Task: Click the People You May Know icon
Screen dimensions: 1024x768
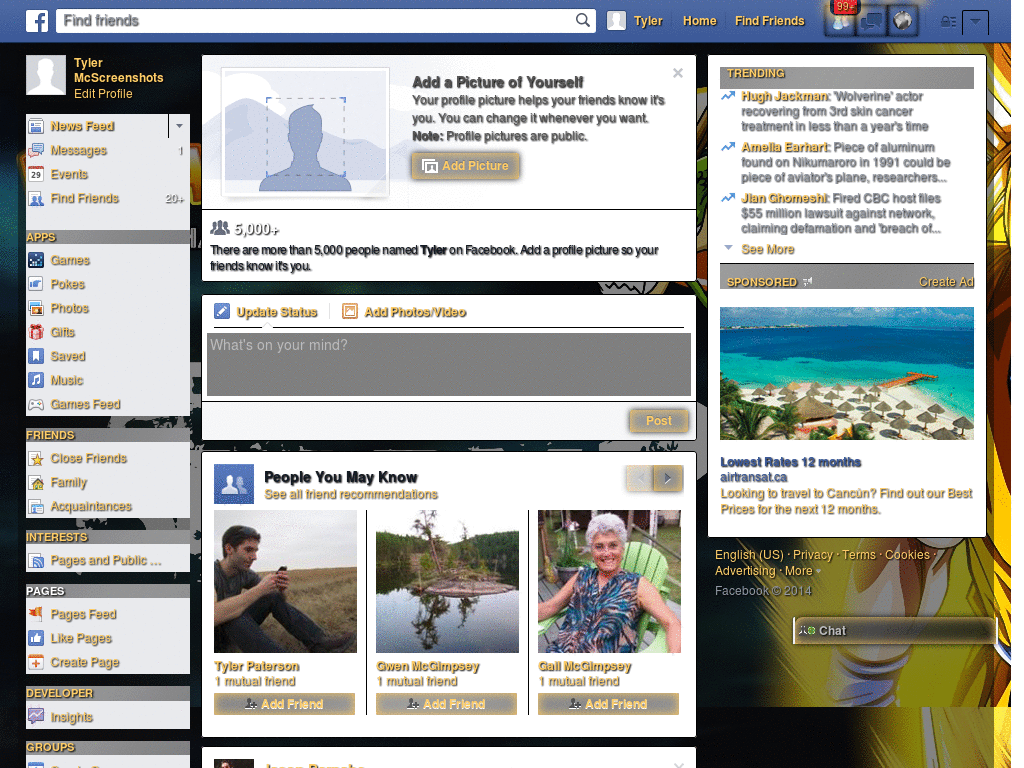Action: (234, 484)
